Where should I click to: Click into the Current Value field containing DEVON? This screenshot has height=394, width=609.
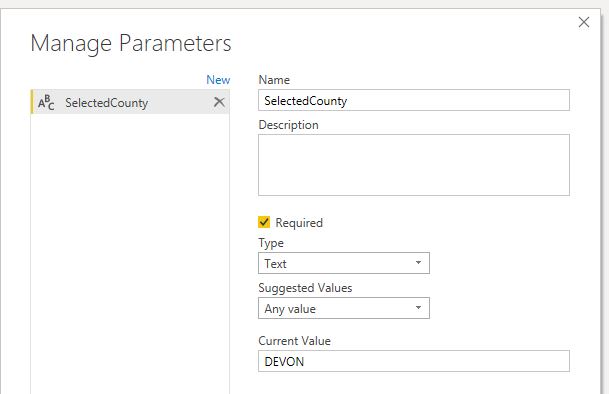click(x=414, y=361)
